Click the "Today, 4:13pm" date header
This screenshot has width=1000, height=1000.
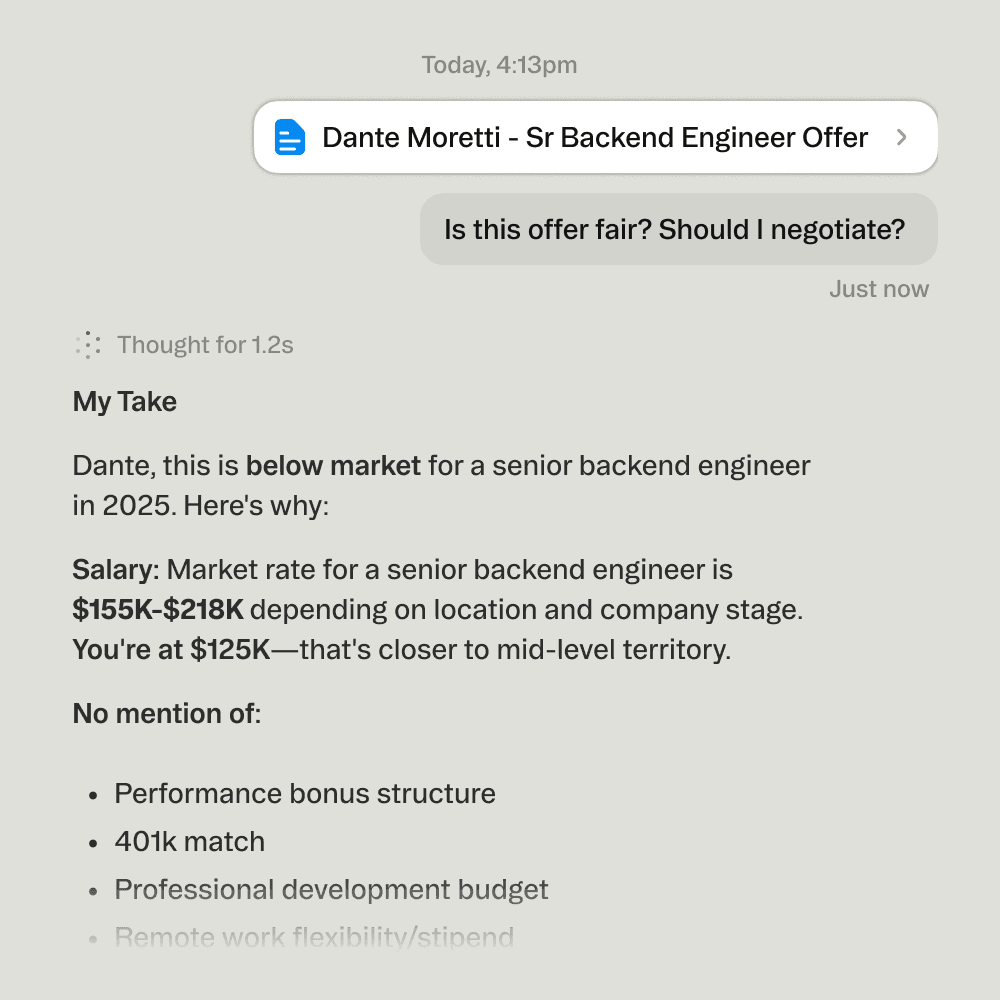coord(499,65)
